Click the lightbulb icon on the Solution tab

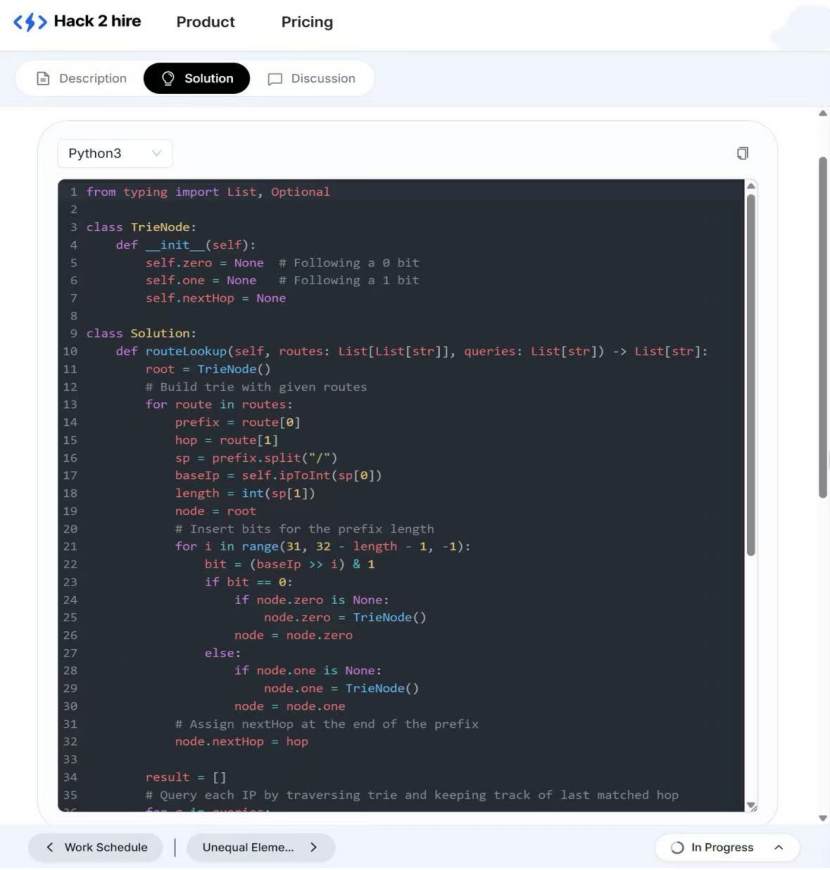point(168,79)
